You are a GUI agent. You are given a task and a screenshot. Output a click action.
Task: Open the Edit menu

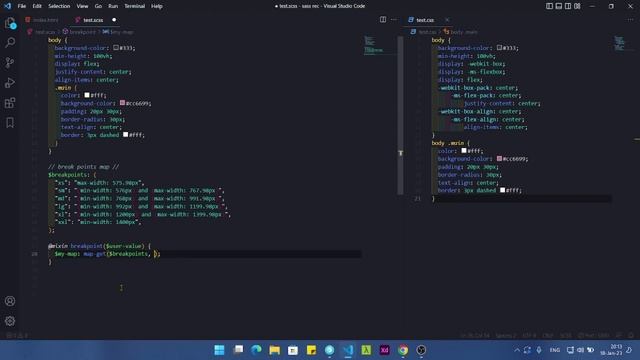click(x=37, y=6)
